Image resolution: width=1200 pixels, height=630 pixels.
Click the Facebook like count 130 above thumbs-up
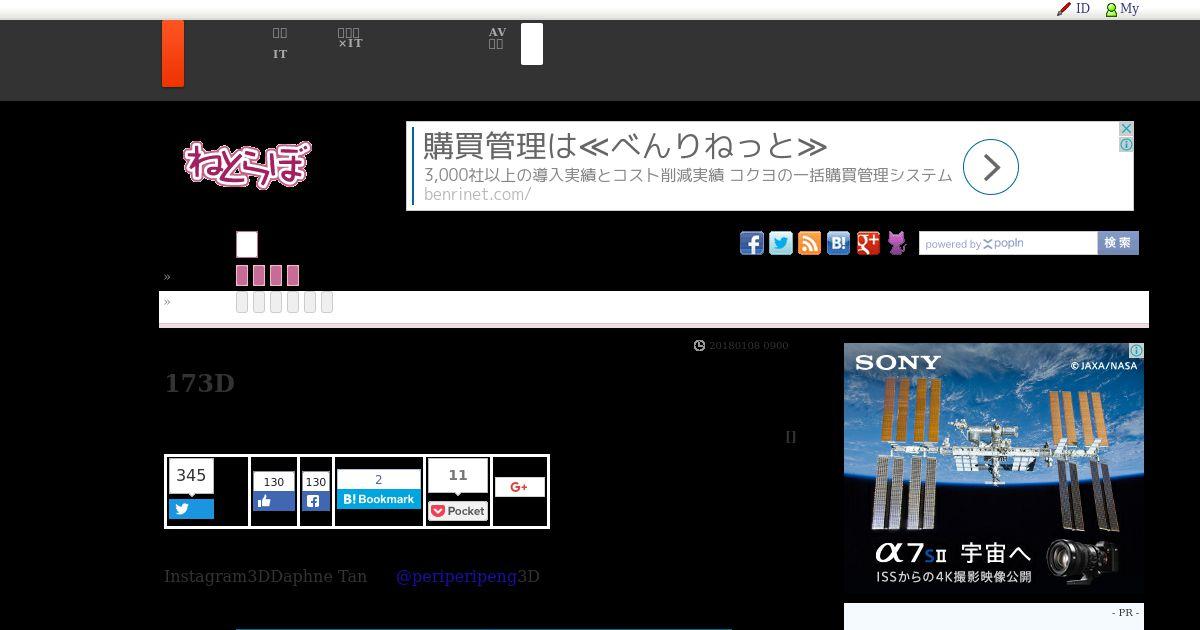coord(274,482)
